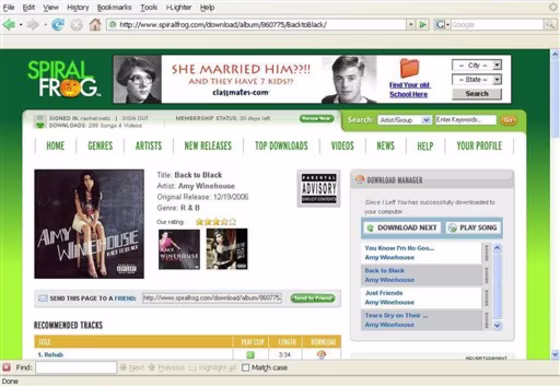Click the Google search magnifier icon
The height and width of the screenshot is (386, 560).
coord(550,25)
